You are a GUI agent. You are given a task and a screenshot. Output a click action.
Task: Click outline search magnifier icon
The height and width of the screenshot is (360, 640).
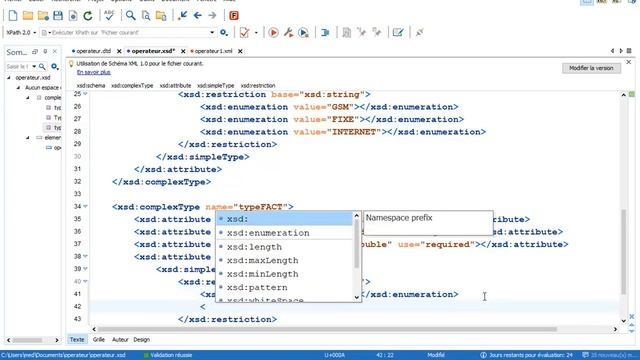42,67
